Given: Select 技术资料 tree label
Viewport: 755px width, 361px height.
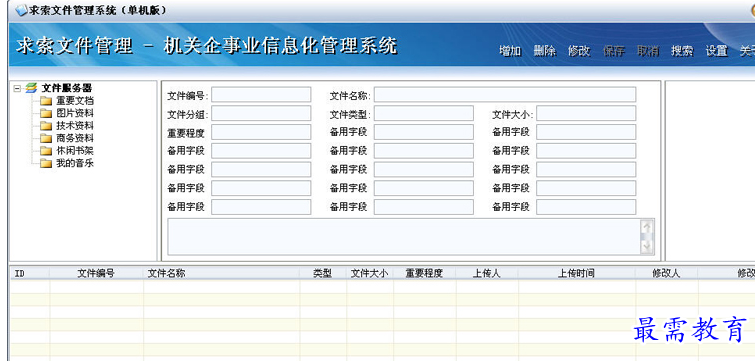Looking at the screenshot, I should coord(75,126).
